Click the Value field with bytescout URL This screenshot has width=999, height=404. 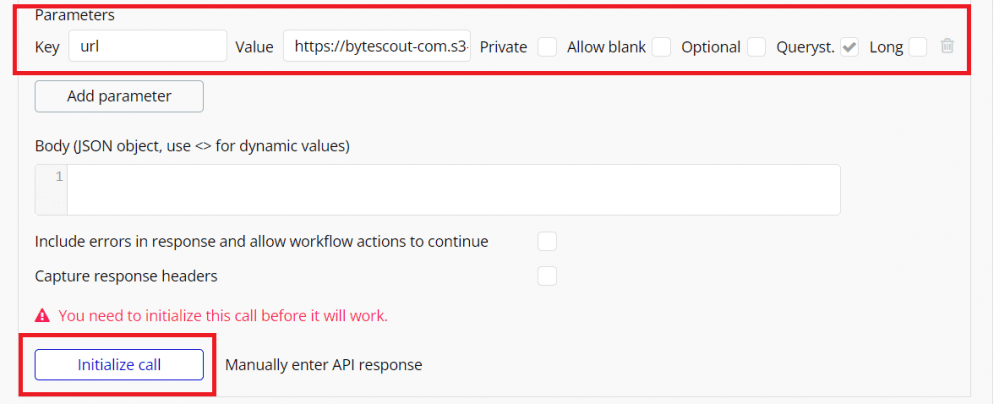[x=376, y=46]
